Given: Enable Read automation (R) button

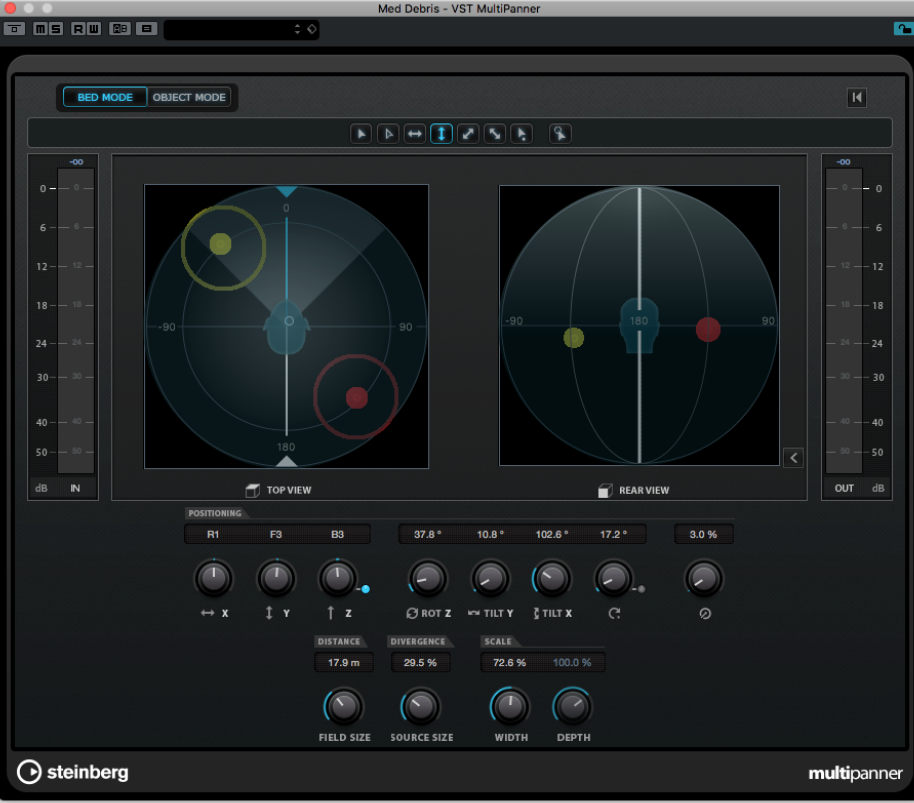Looking at the screenshot, I should (78, 29).
